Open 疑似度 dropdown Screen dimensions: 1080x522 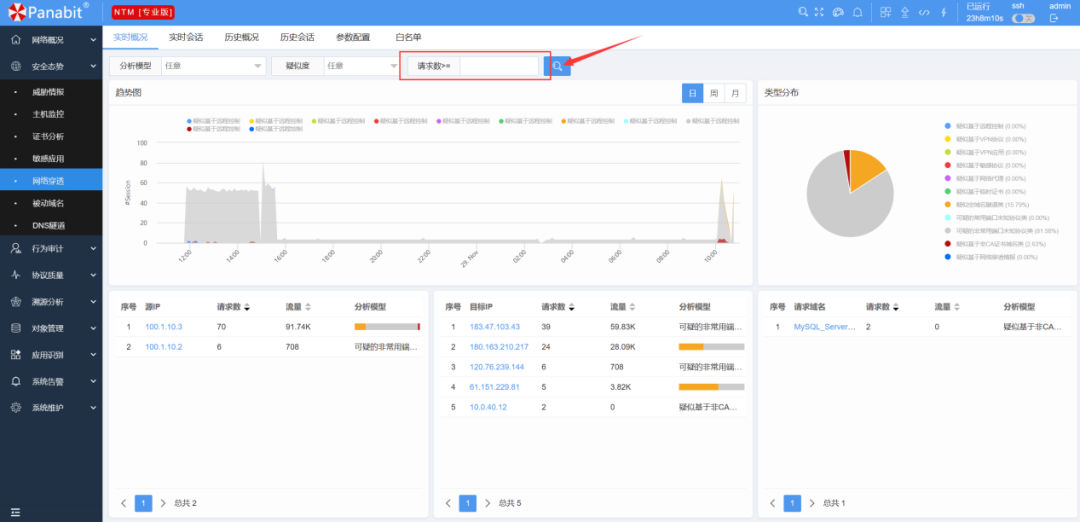361,66
